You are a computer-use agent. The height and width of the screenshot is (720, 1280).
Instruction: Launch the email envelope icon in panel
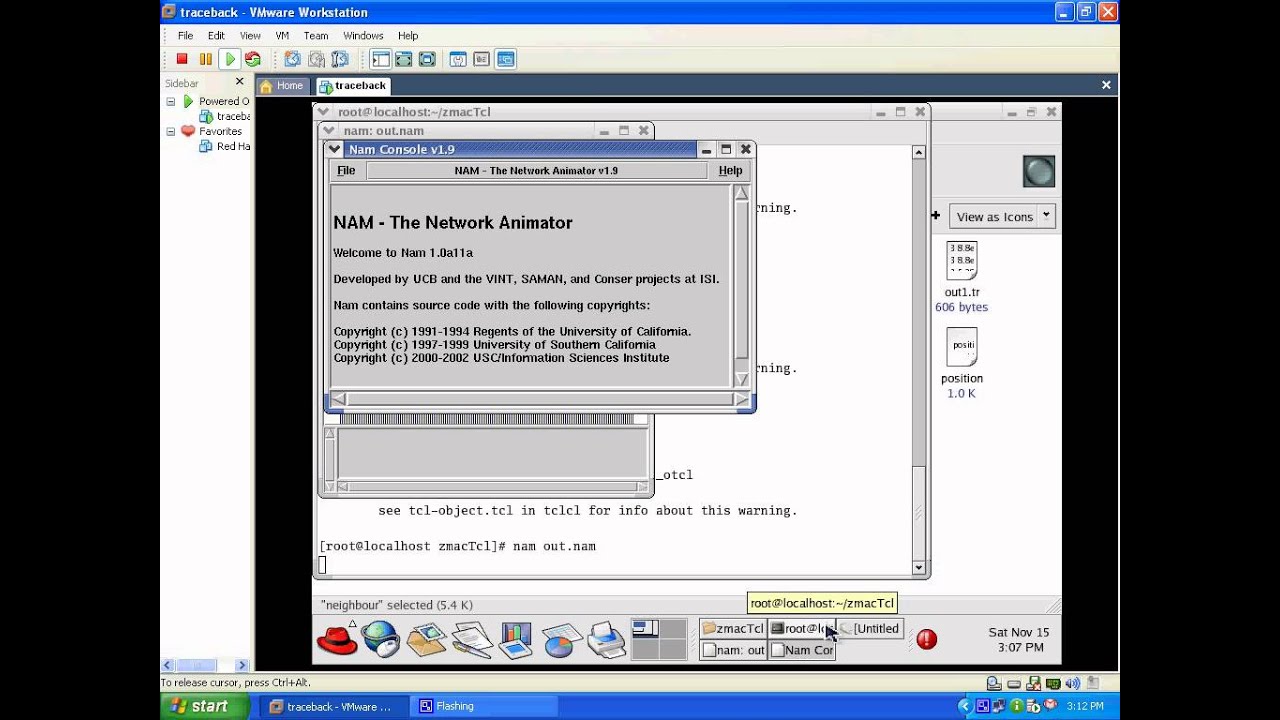coord(426,638)
